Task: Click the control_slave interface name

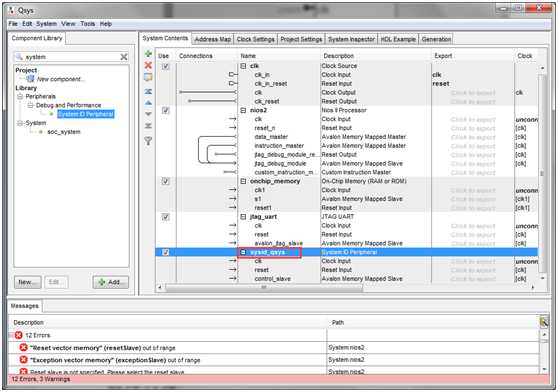Action: pos(272,279)
